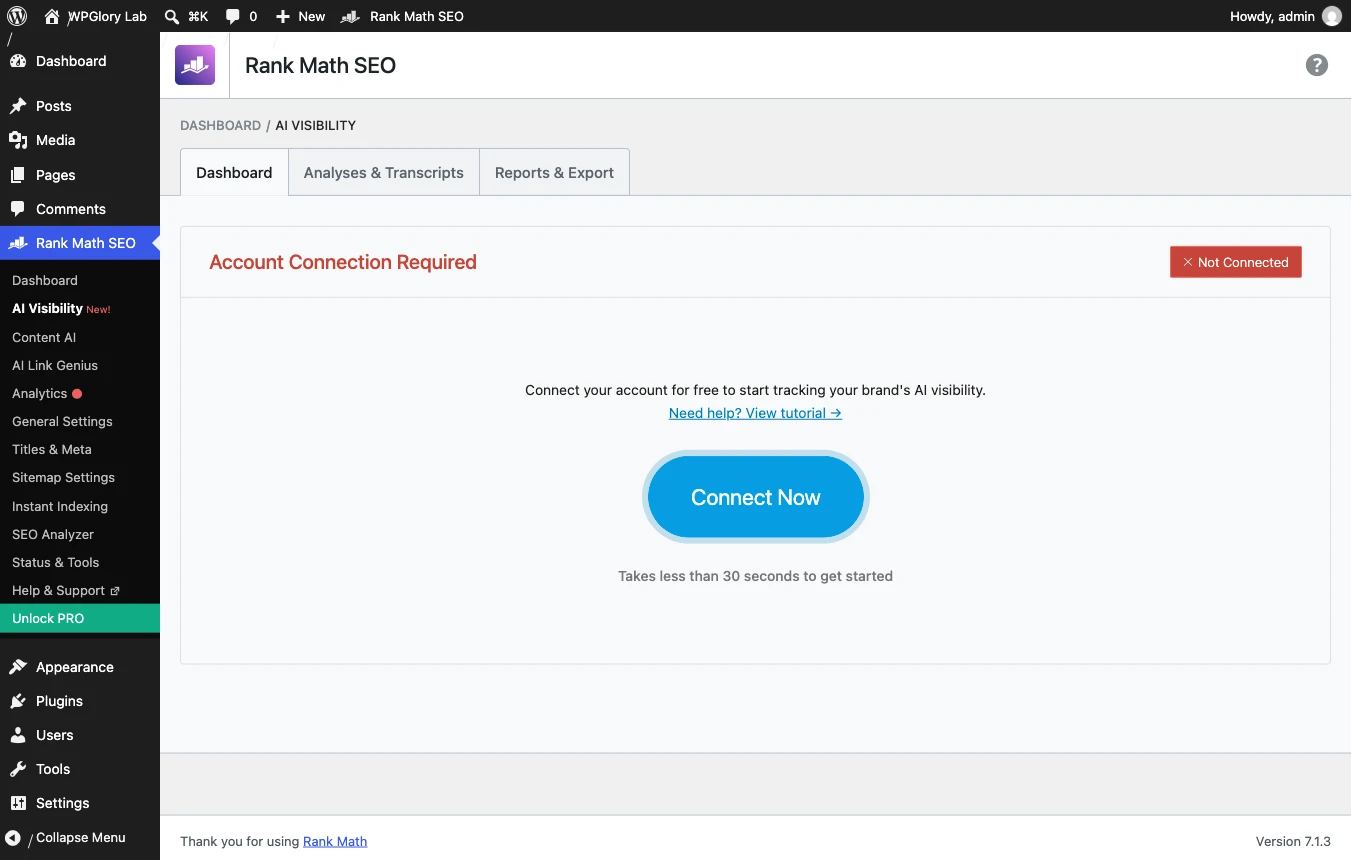Image resolution: width=1366 pixels, height=860 pixels.
Task: Click the Not Connected status badge
Action: tap(1236, 262)
